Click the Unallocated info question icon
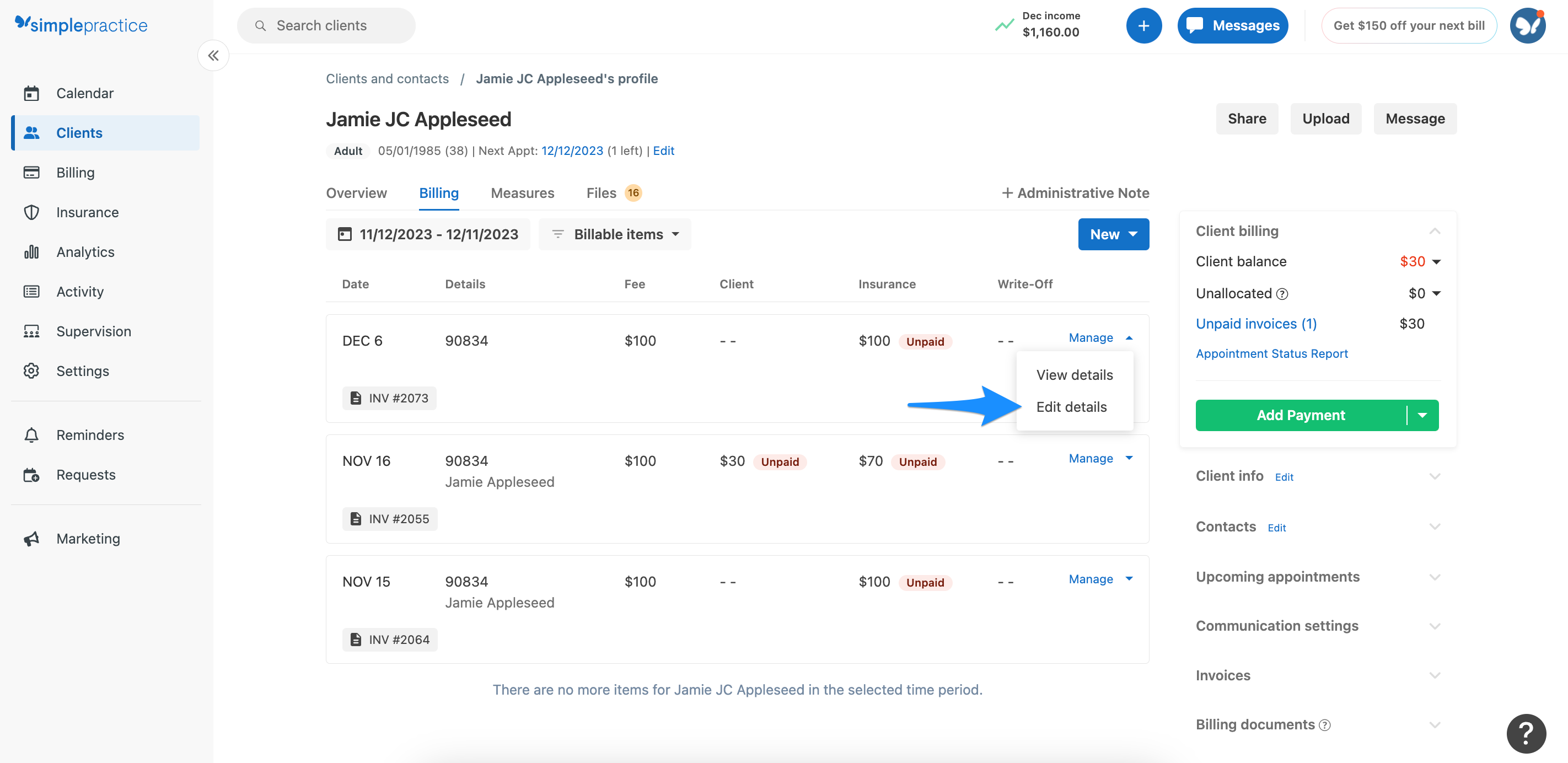 coord(1282,294)
